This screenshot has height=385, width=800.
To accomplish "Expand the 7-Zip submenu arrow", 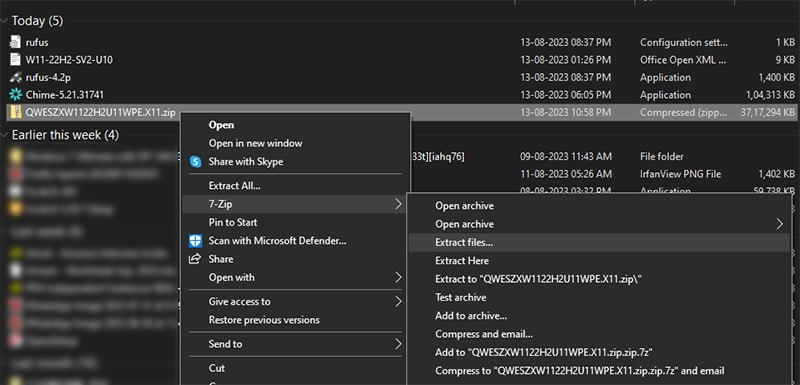I will (x=397, y=204).
